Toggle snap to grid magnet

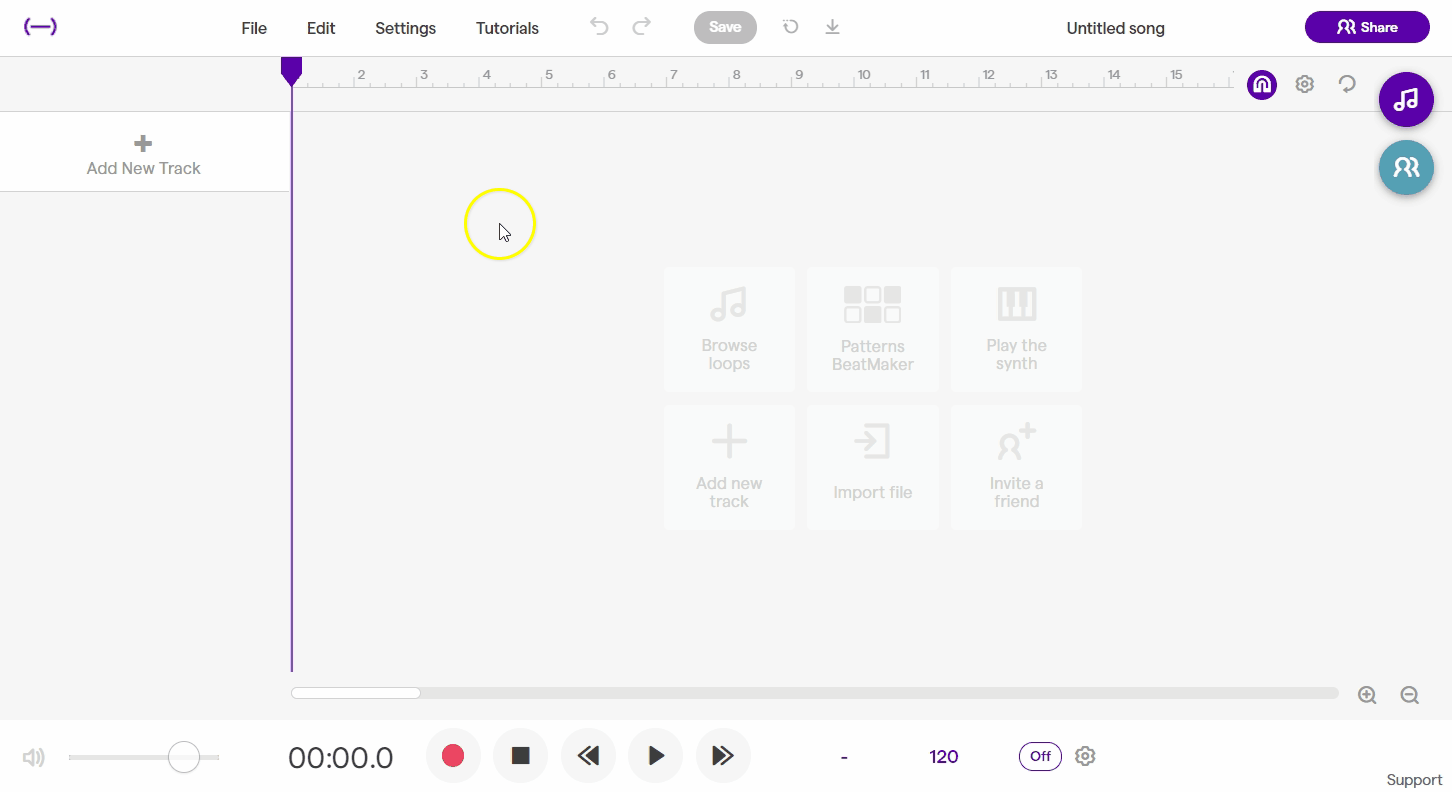[x=1261, y=84]
